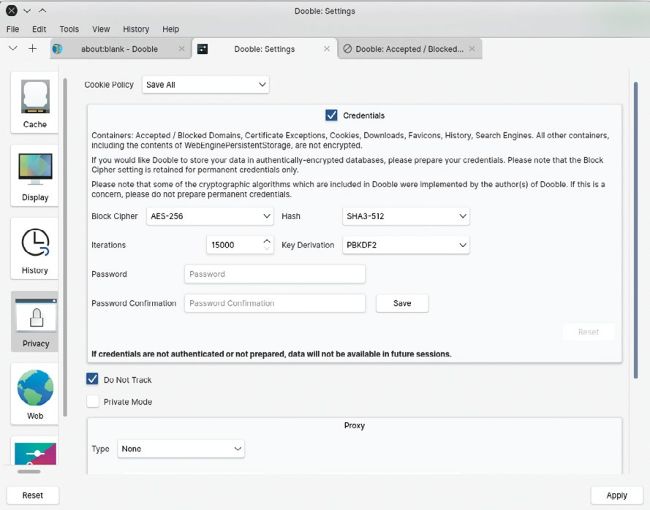Viewport: 650px width, 510px height.
Task: Increase the Iterations spinbox value
Action: pos(267,240)
